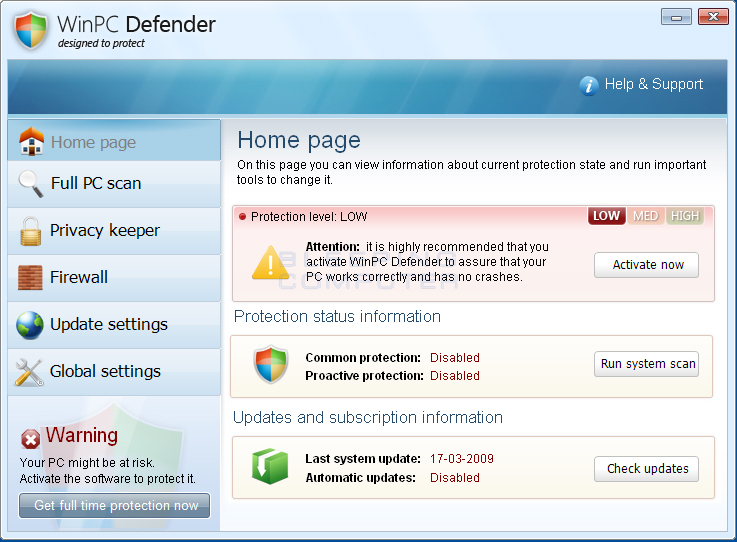Screen dimensions: 737x542
Task: Click the WinPC Defender shield logo
Action: point(31,30)
